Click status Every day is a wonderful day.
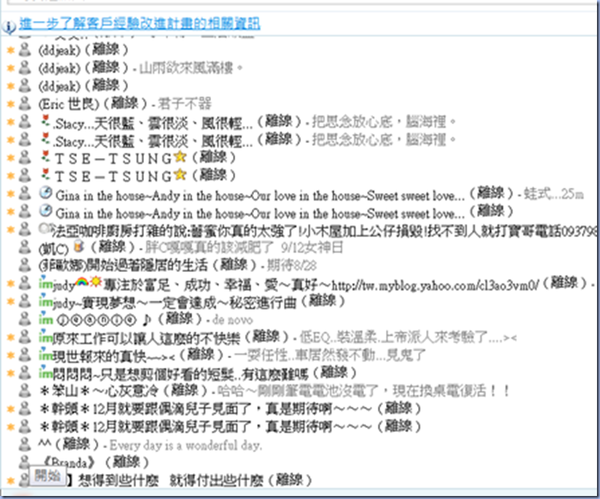The width and height of the screenshot is (600, 499). [186, 445]
